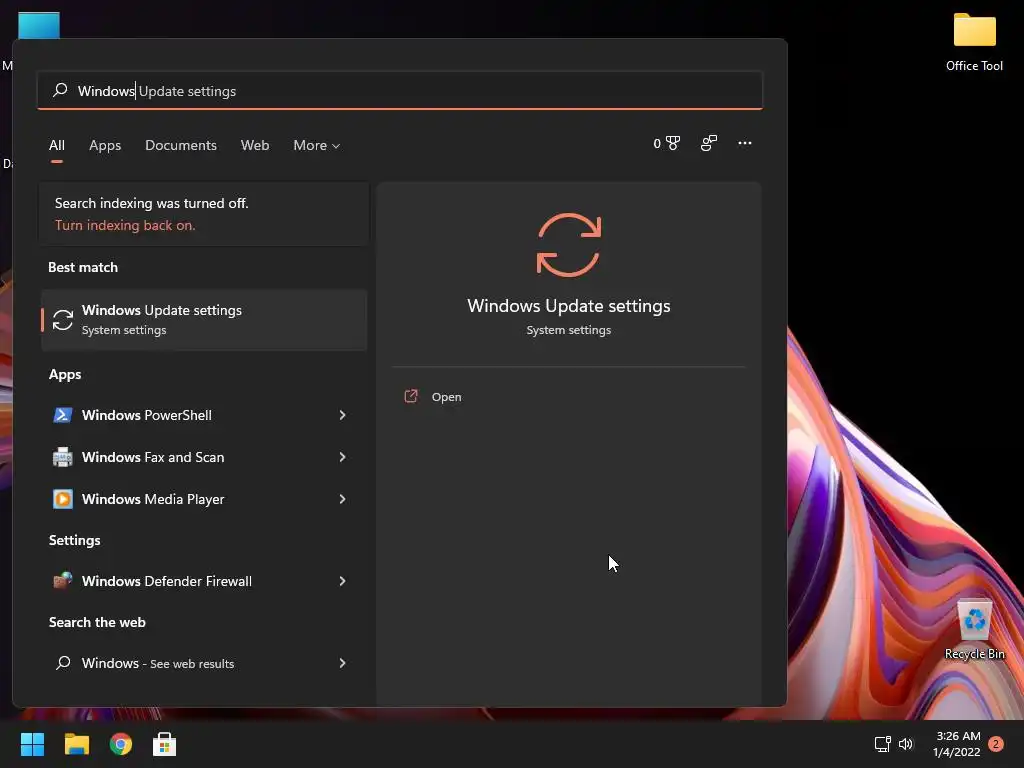Open File Explorer from the taskbar
Image resolution: width=1024 pixels, height=768 pixels.
click(x=76, y=744)
